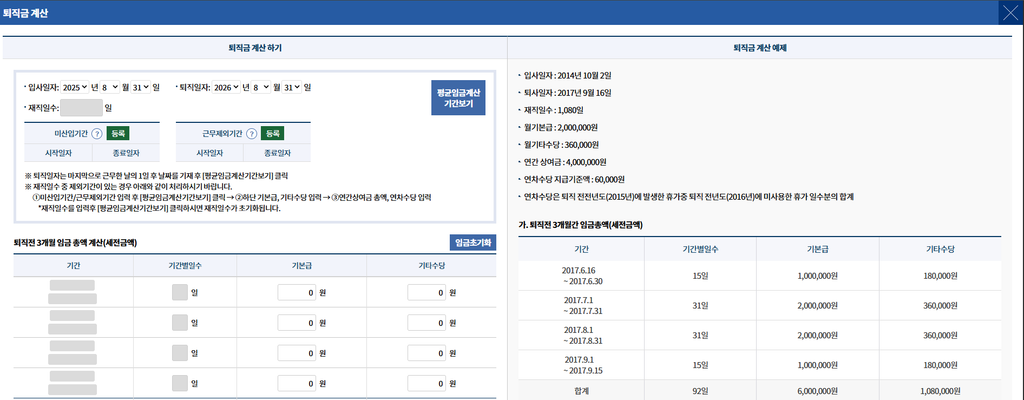The width and height of the screenshot is (1024, 400).
Task: Click 종료일자 under 근무제외기간
Action: pos(278,153)
